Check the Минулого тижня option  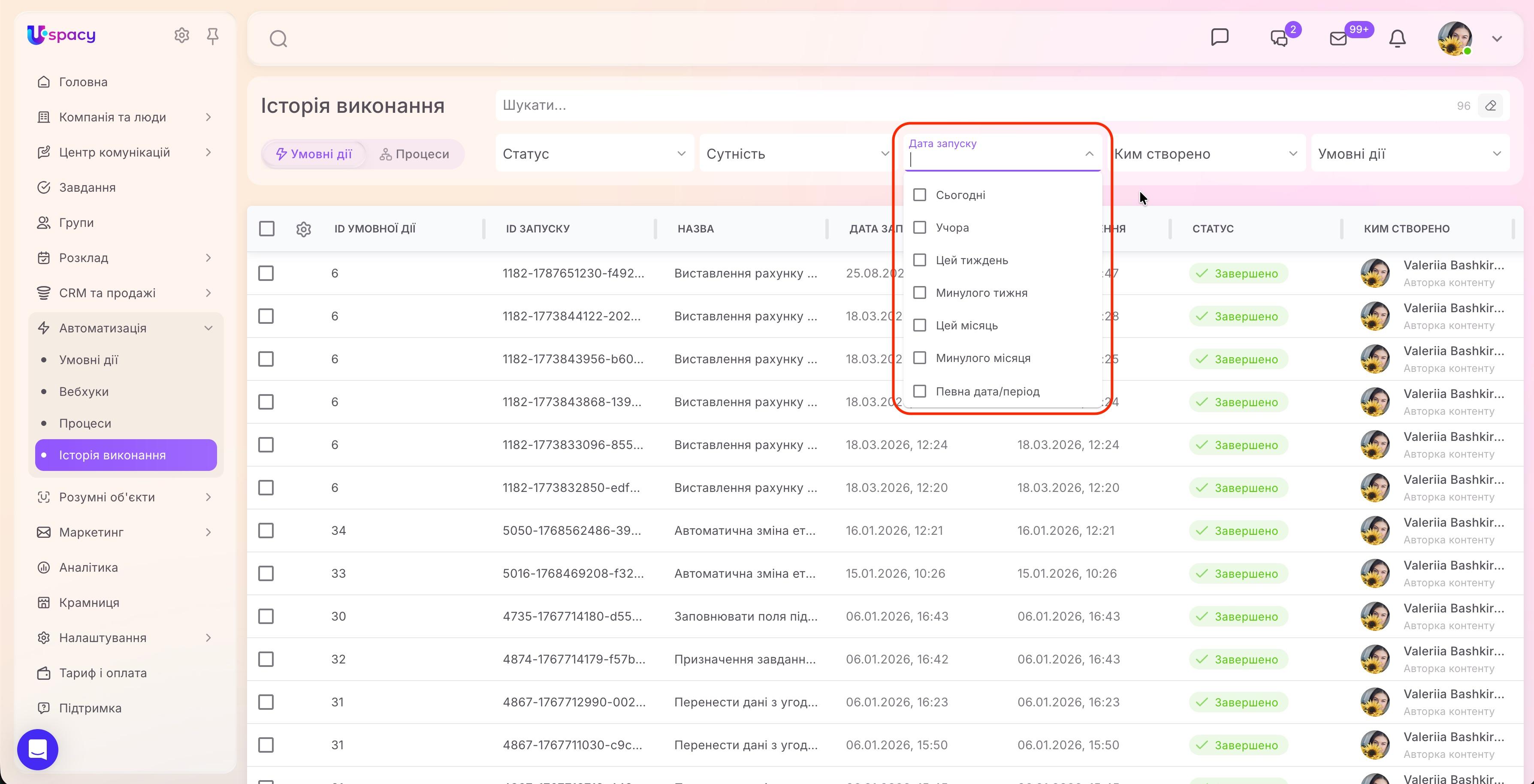[919, 293]
